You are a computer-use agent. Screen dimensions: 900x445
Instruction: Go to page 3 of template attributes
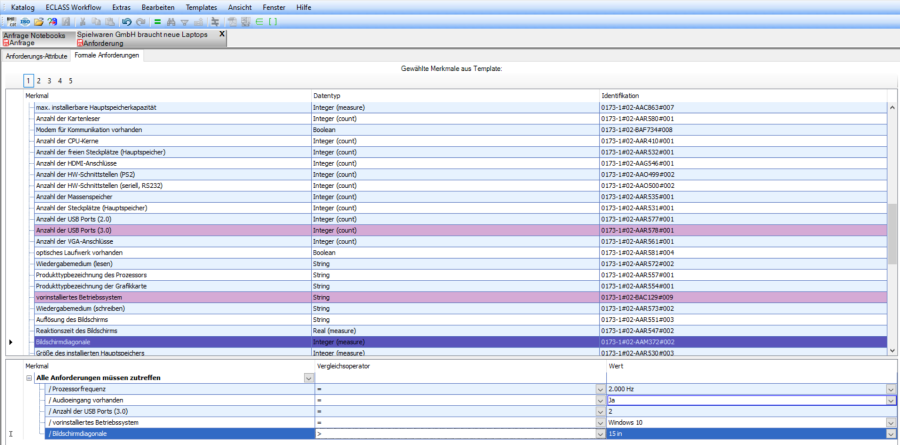click(49, 80)
